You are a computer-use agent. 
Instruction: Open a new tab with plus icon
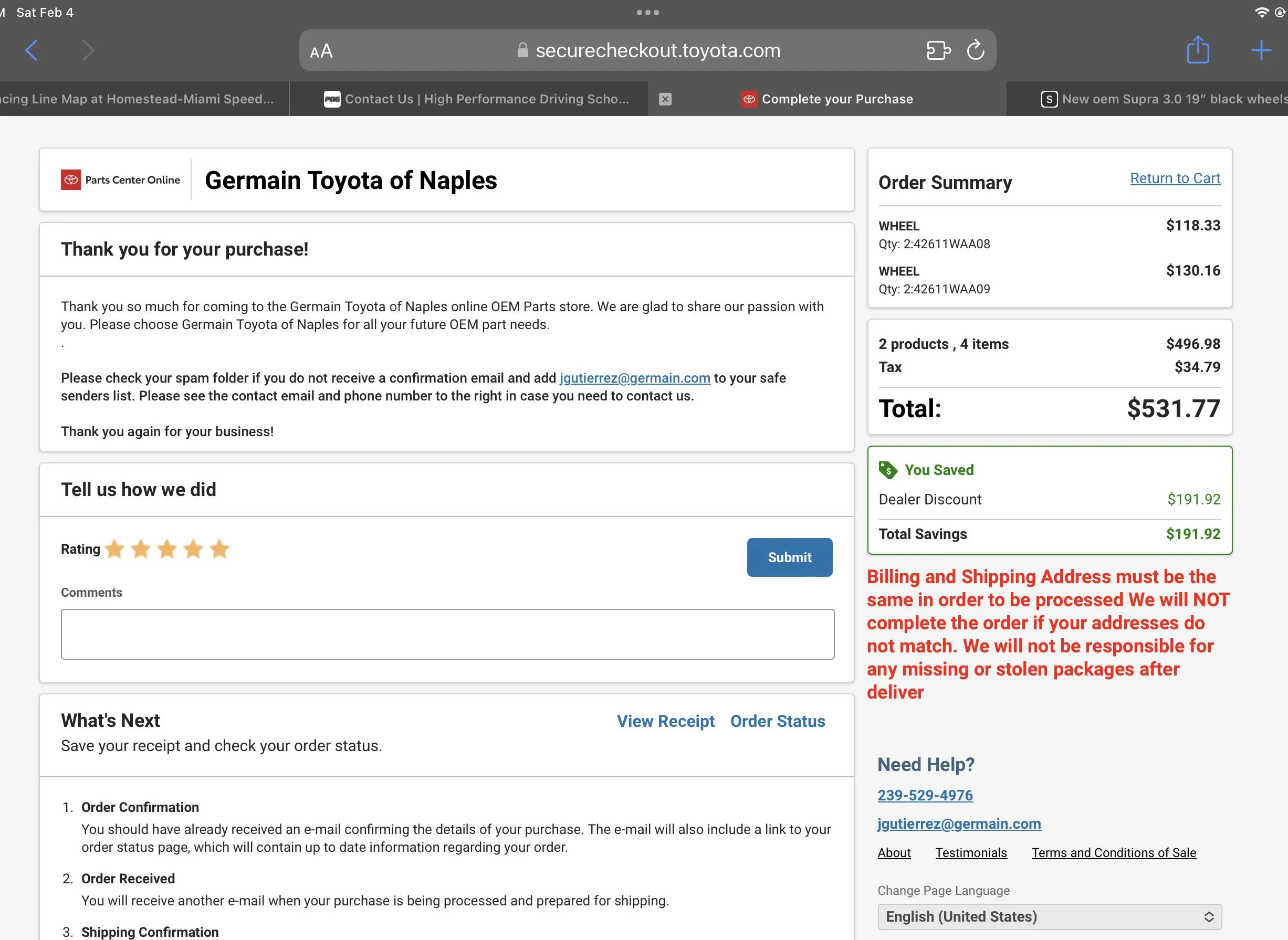pos(1261,50)
